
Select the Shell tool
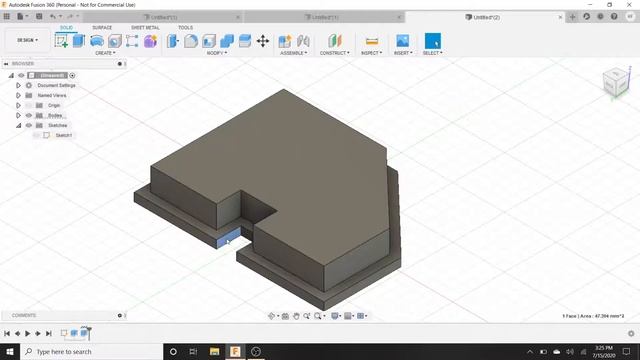209,41
